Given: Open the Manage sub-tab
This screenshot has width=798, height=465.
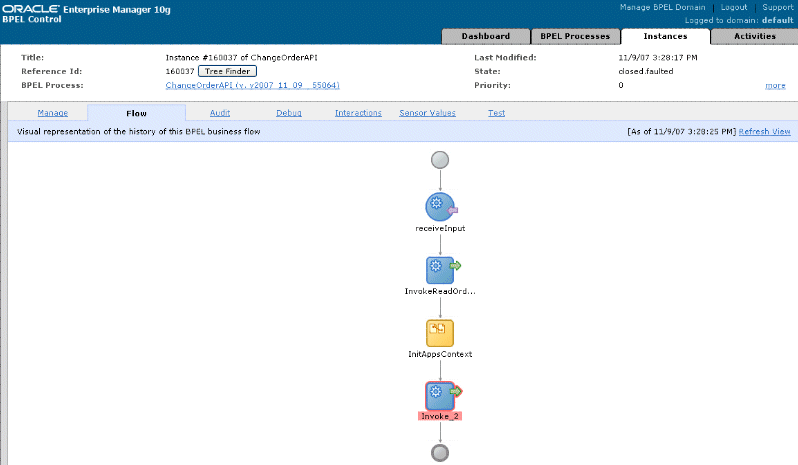Looking at the screenshot, I should tap(52, 113).
